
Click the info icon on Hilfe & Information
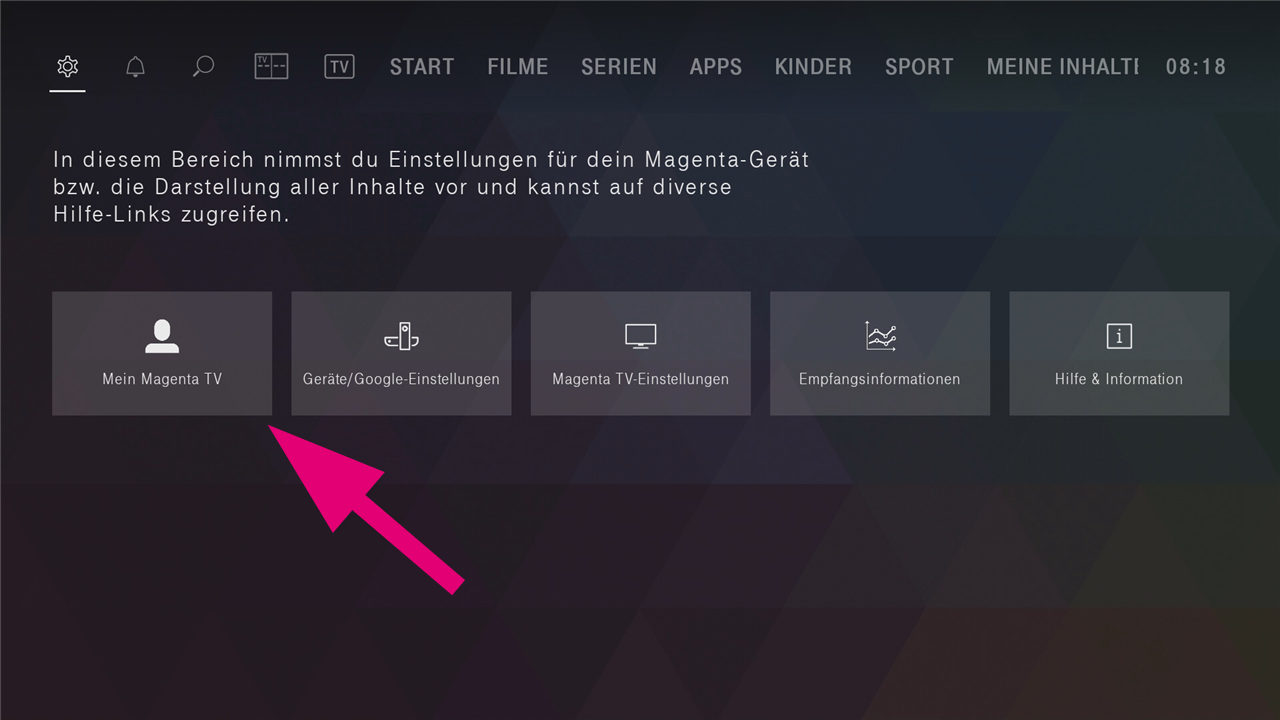click(x=1118, y=336)
